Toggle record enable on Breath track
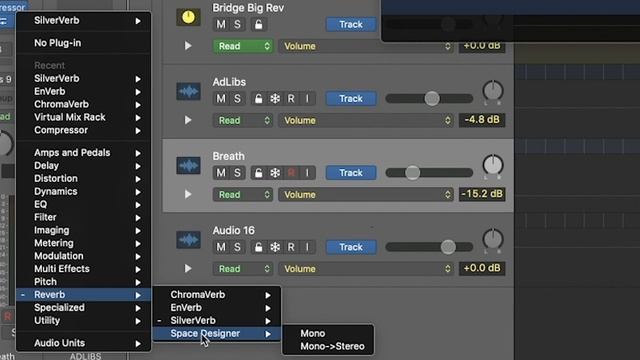The image size is (640, 360). coord(291,173)
